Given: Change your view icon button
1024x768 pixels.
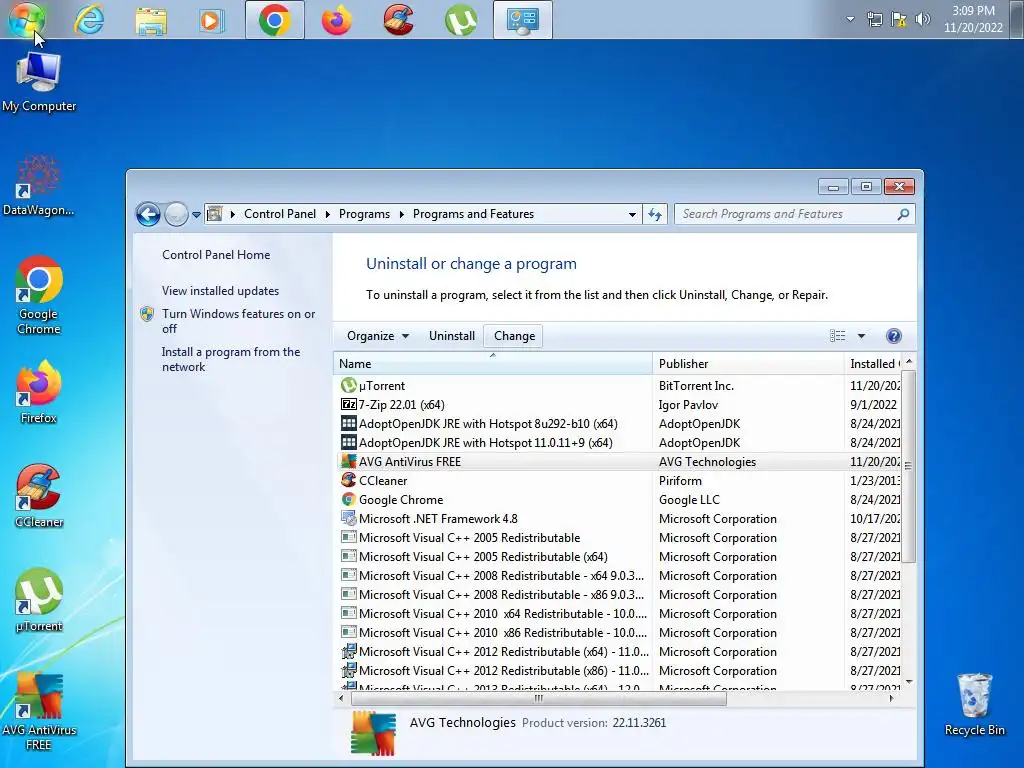Looking at the screenshot, I should click(837, 336).
